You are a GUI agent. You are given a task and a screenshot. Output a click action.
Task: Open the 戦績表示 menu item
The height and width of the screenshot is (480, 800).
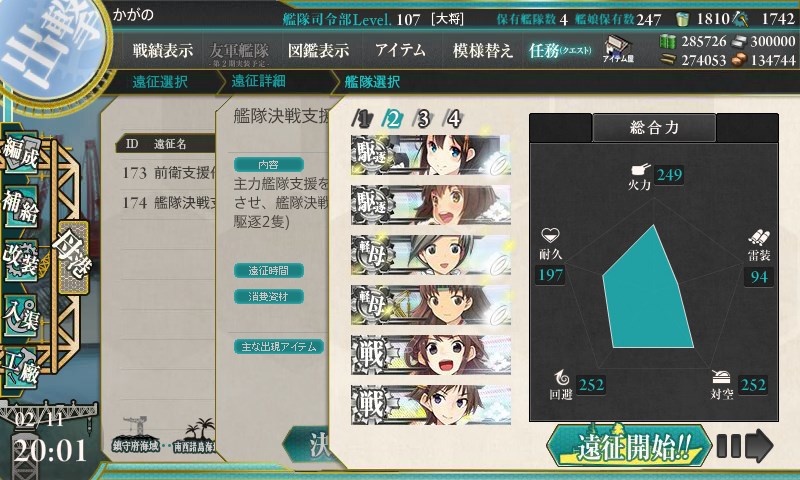tap(163, 50)
